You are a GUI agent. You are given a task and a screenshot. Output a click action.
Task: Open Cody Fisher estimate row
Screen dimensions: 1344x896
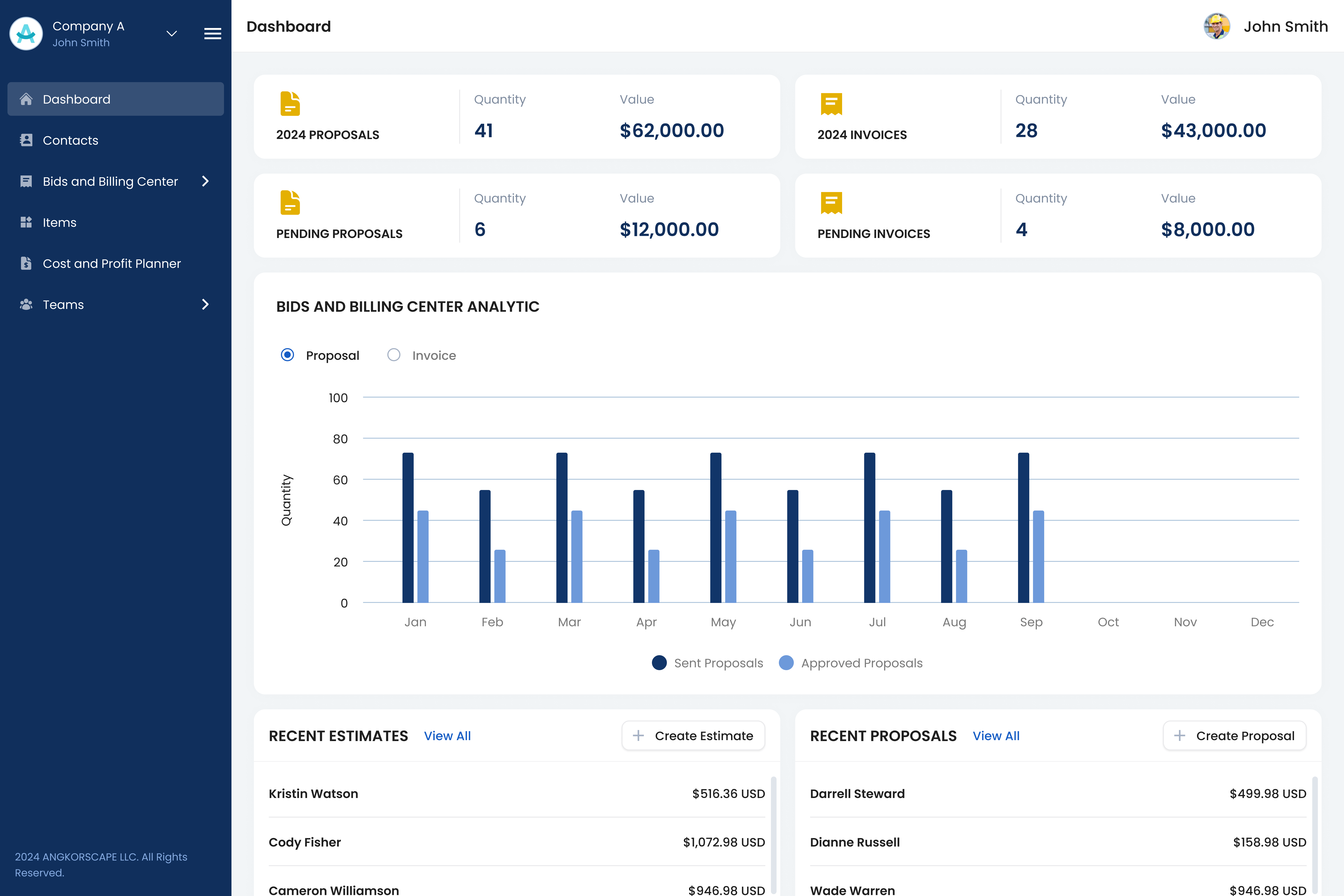pyautogui.click(x=517, y=842)
